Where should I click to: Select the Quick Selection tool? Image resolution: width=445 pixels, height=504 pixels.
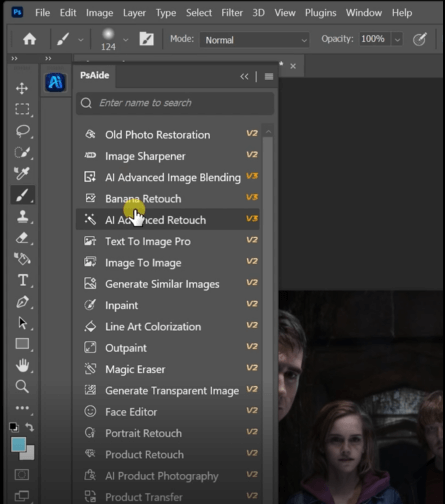[x=22, y=152]
